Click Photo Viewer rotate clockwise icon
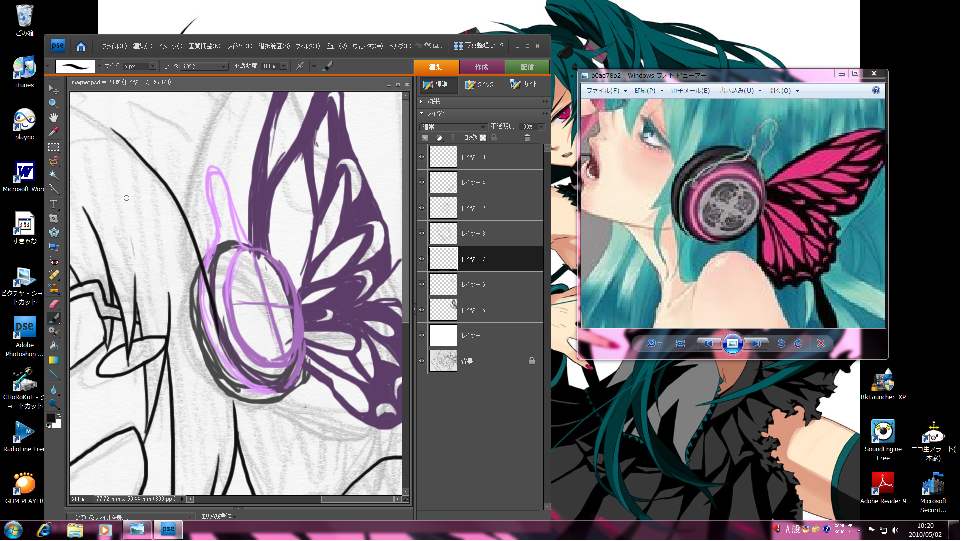The height and width of the screenshot is (541, 961). pyautogui.click(x=798, y=344)
